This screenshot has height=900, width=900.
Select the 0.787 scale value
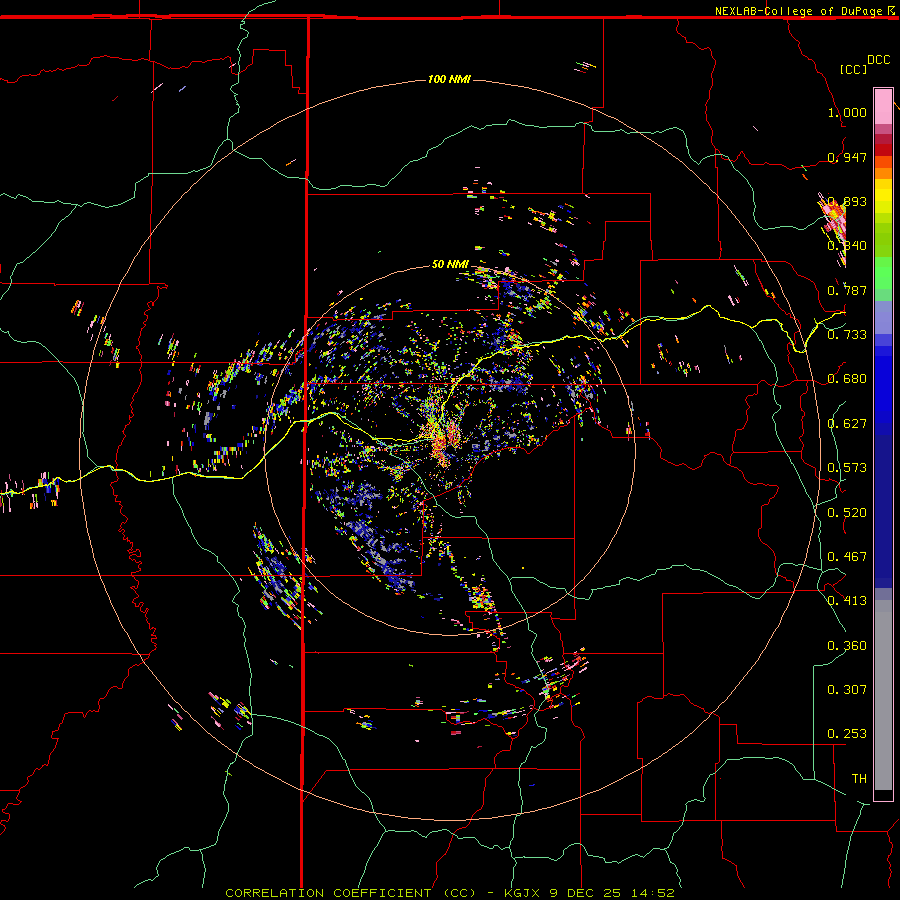click(847, 290)
